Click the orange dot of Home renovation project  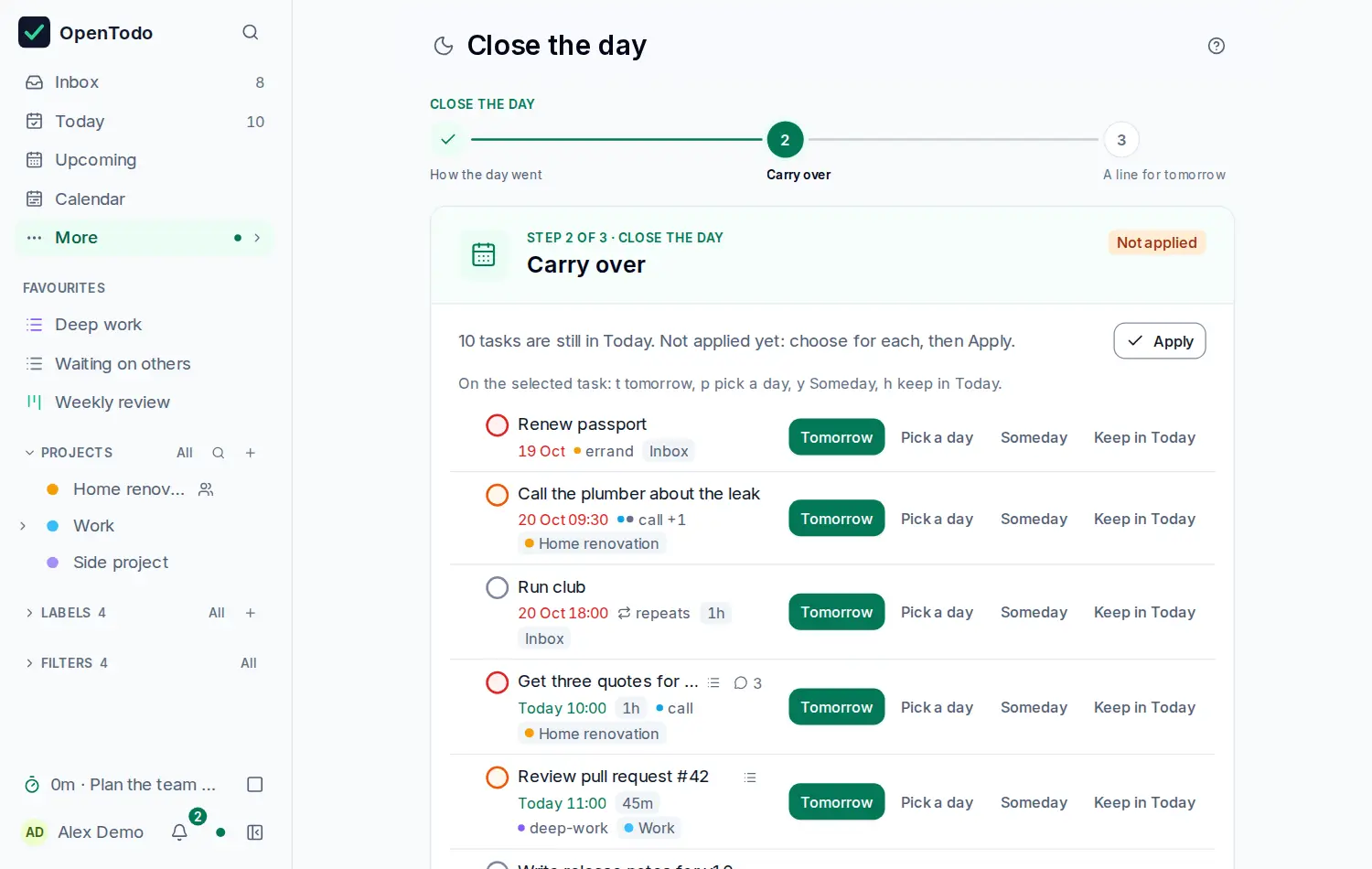click(53, 489)
